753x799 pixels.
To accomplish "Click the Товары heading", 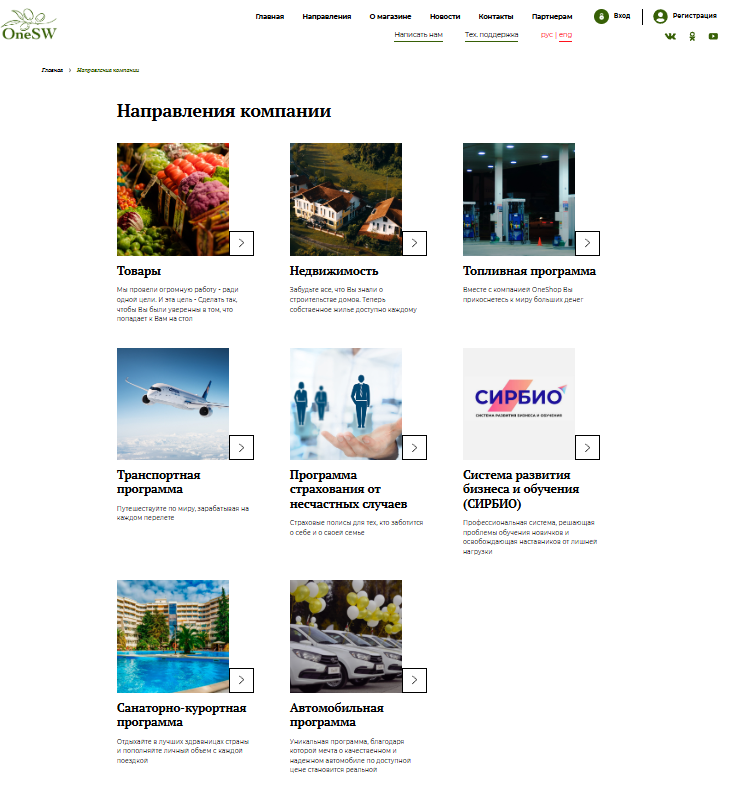I will (139, 271).
